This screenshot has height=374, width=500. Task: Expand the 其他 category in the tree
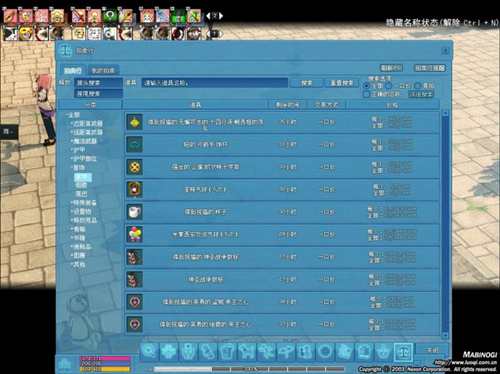tap(78, 264)
